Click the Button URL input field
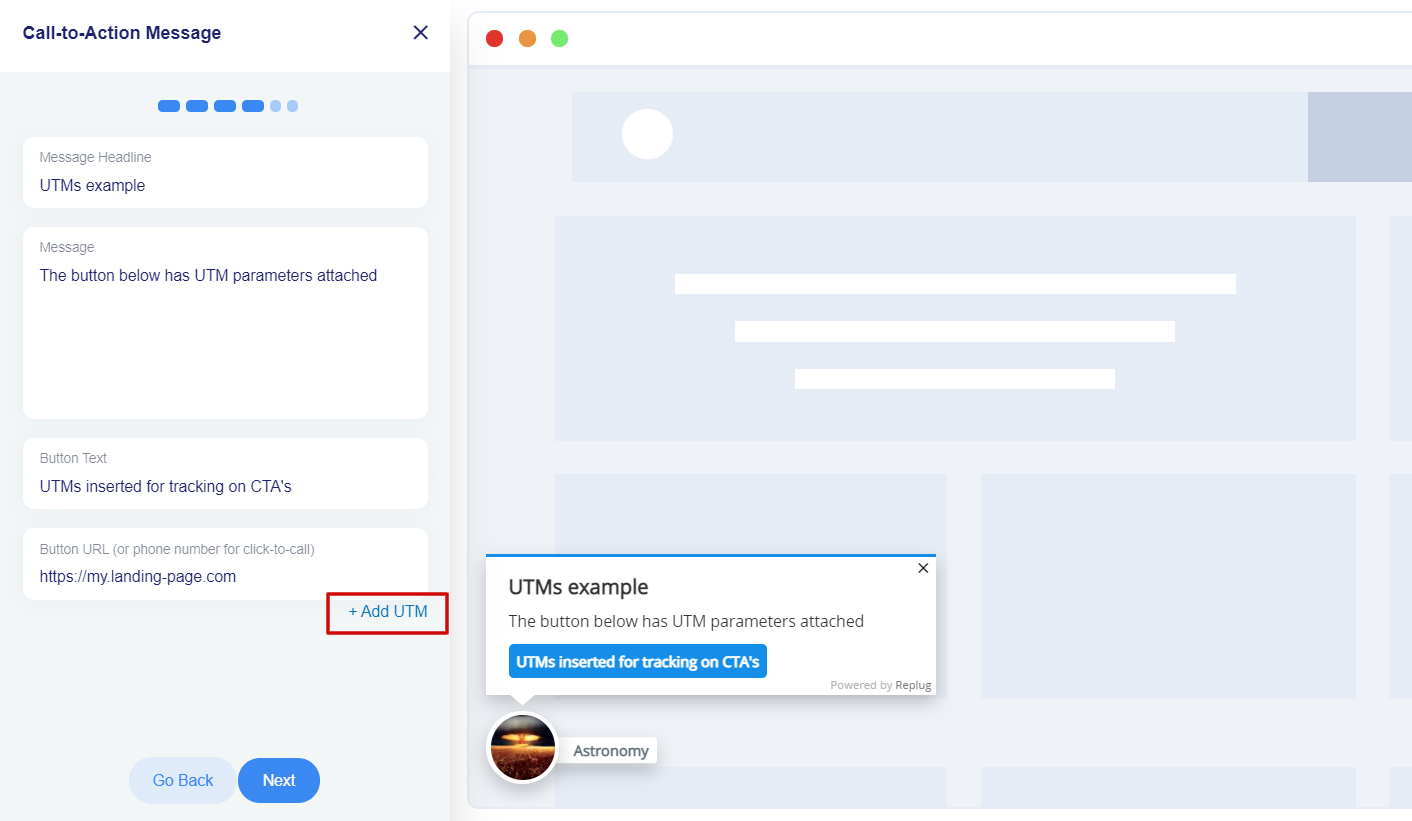Screen dimensions: 1412x821 225,576
